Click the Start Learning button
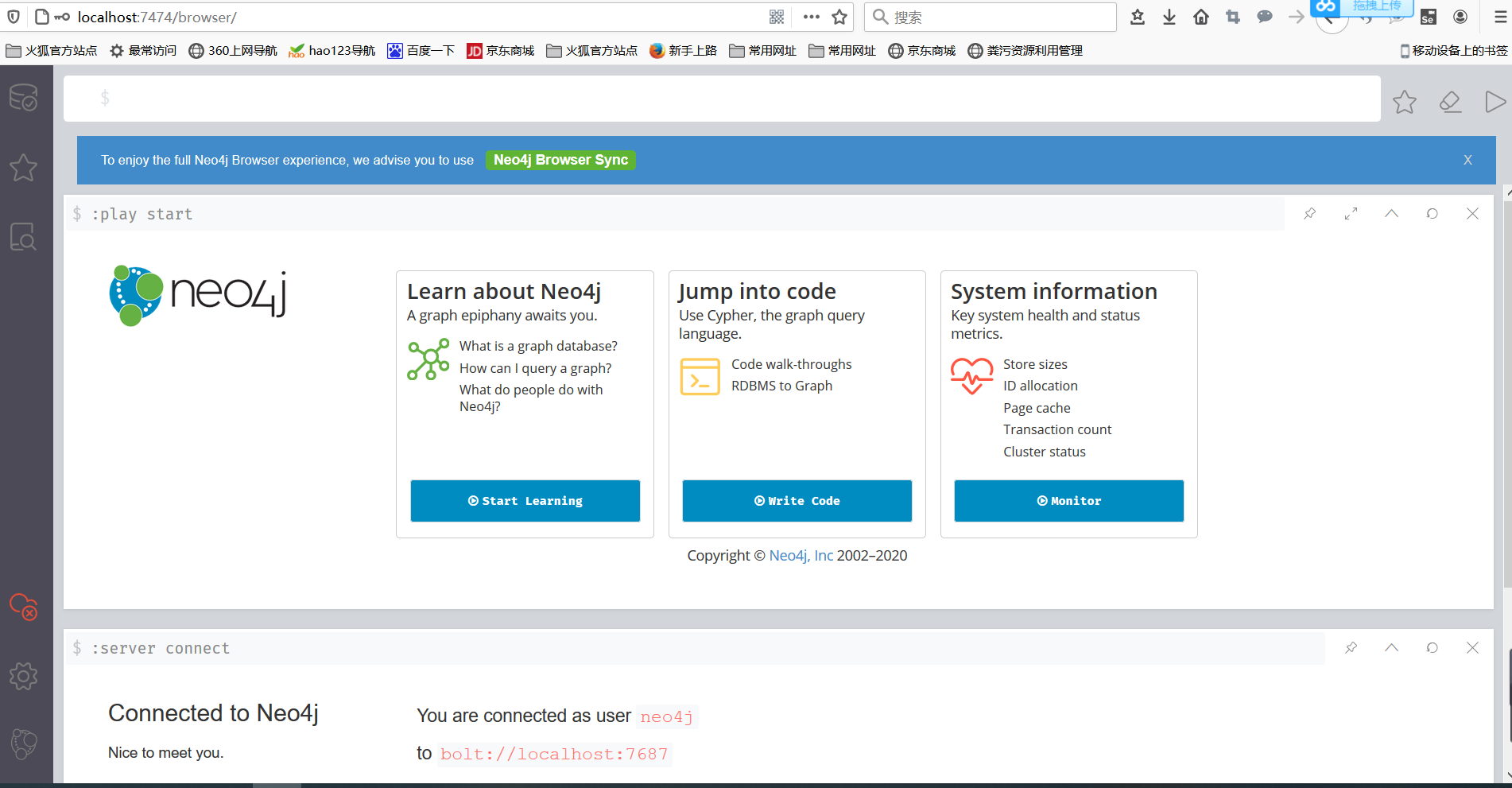 pos(525,500)
